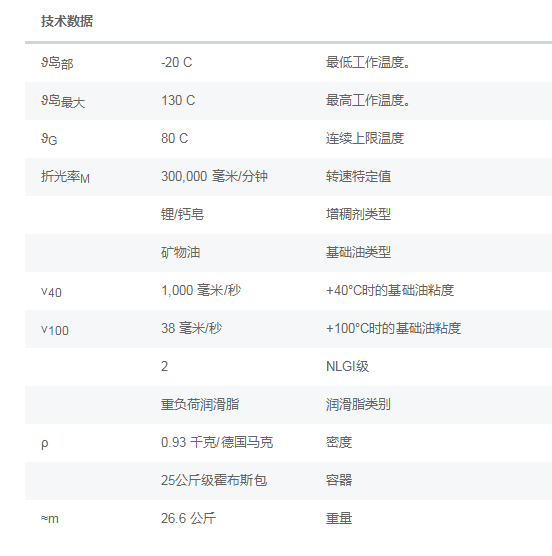Viewport: 552px width, 556px height.
Task: Click the +100°C时的基础油粘度 description
Action: [394, 328]
